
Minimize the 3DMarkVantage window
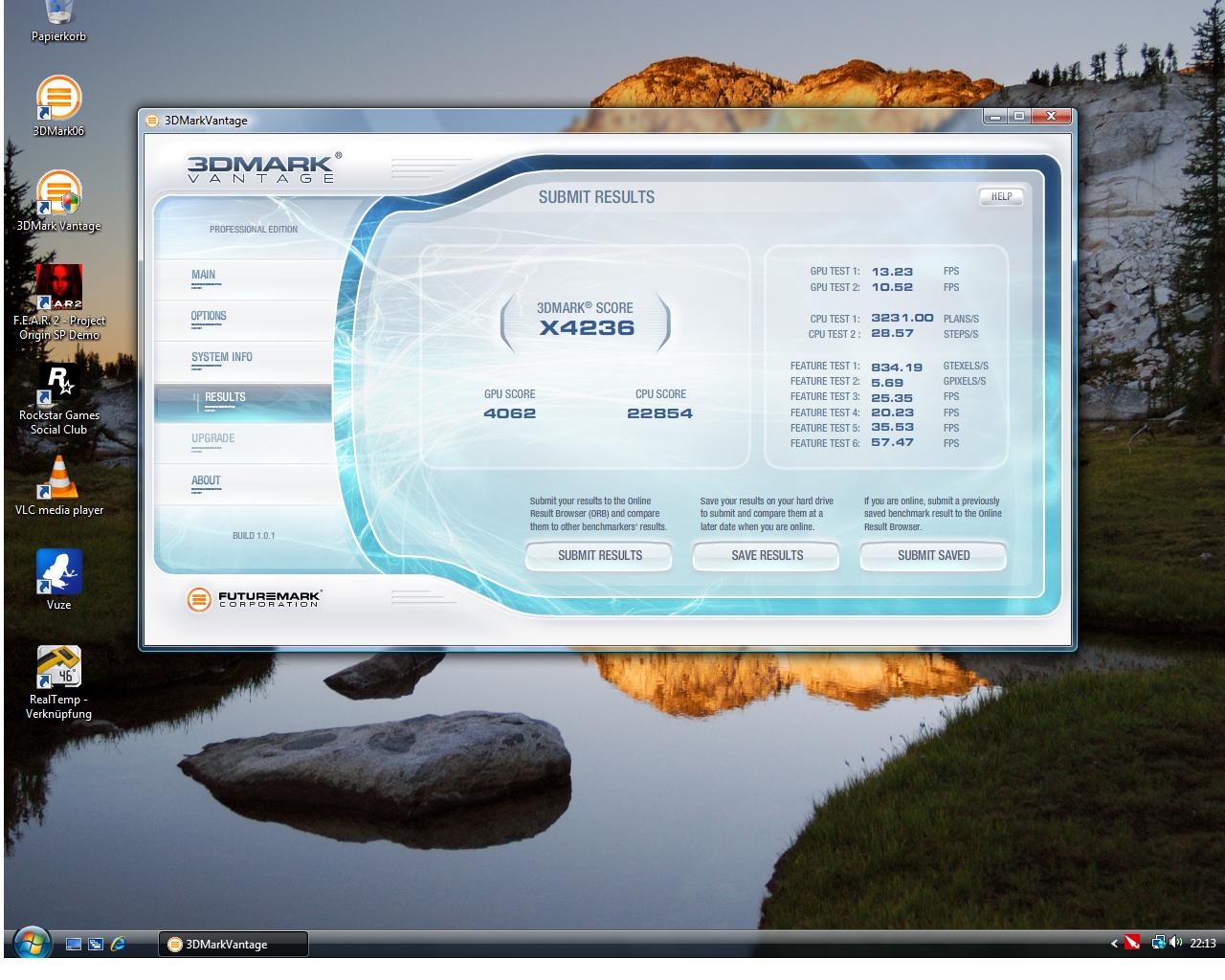pyautogui.click(x=996, y=117)
